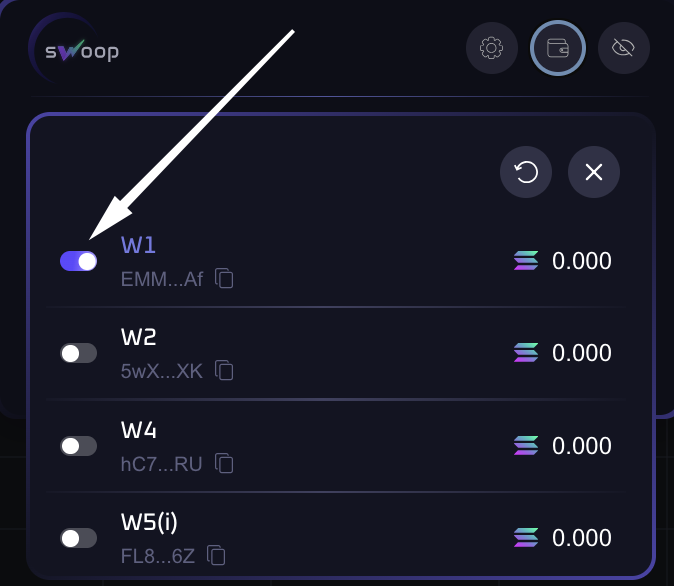Enable the W2 wallet toggle
This screenshot has width=674, height=586.
[x=79, y=353]
